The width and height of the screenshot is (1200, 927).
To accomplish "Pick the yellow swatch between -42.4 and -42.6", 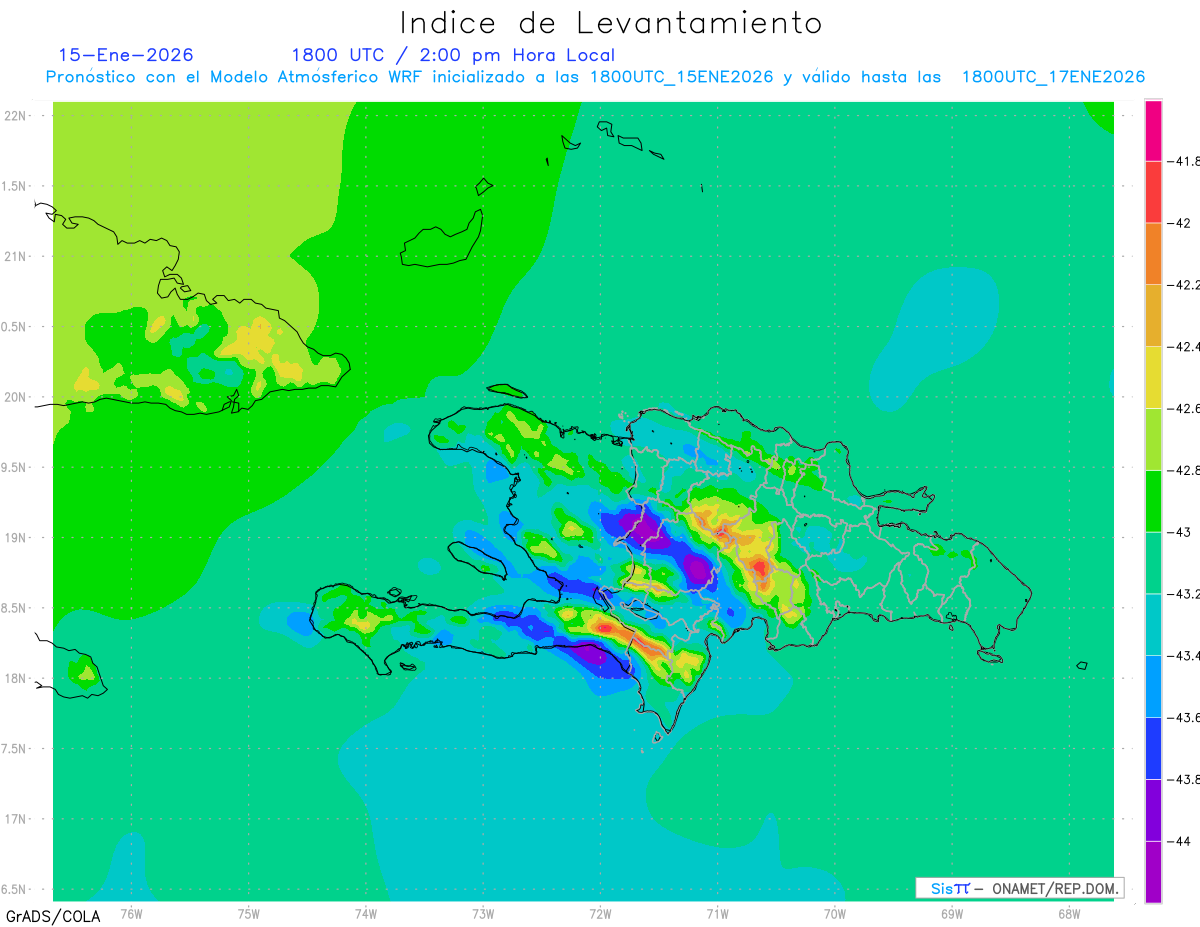I will [x=1153, y=378].
